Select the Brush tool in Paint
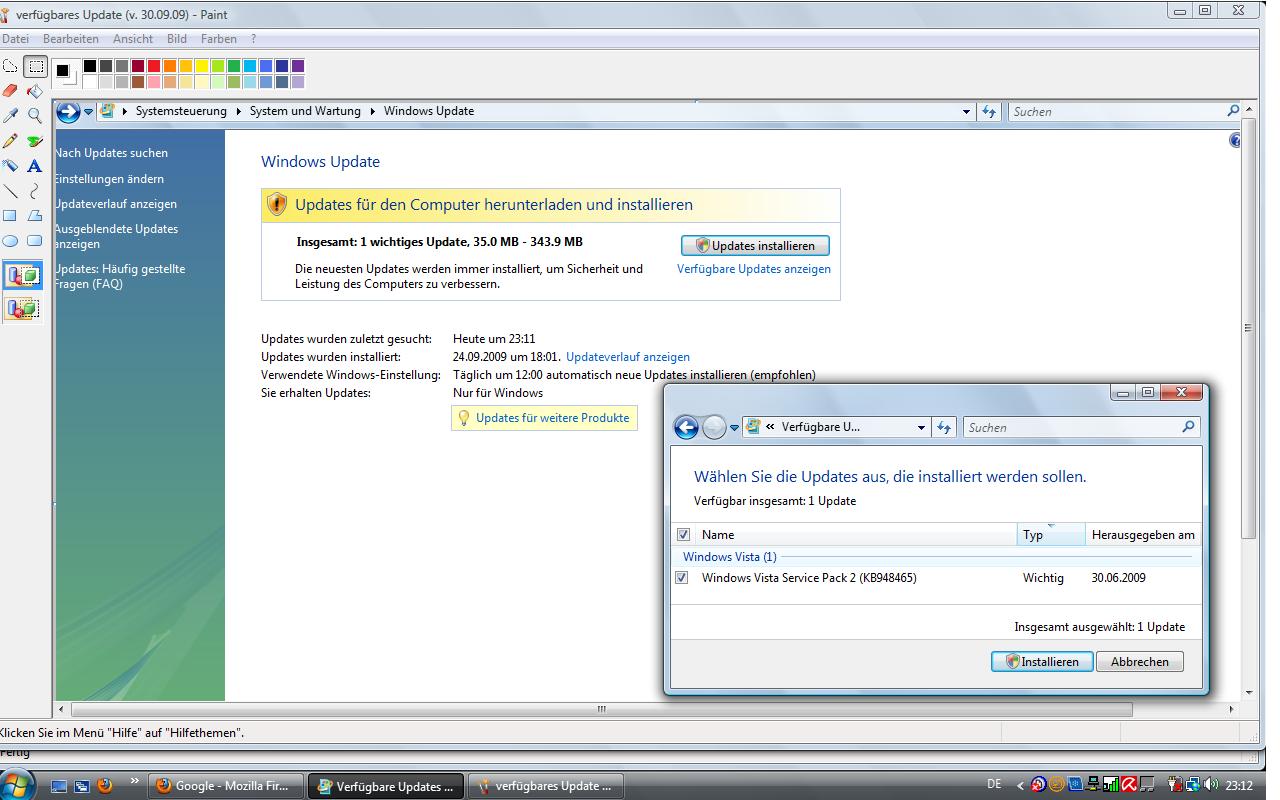The image size is (1280, 800). [35, 141]
